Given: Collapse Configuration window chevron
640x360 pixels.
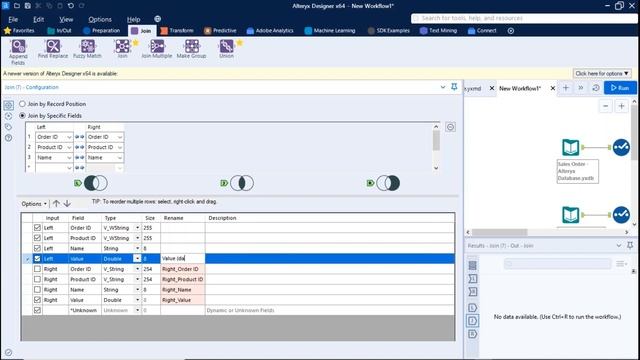Looking at the screenshot, I should point(443,87).
